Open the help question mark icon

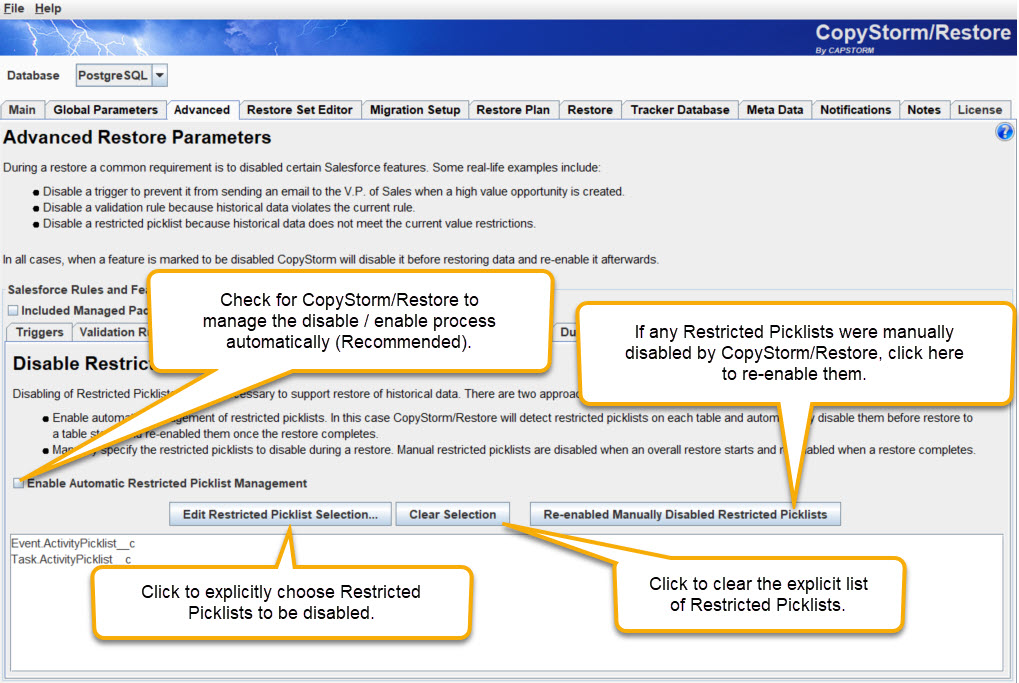click(x=1004, y=132)
